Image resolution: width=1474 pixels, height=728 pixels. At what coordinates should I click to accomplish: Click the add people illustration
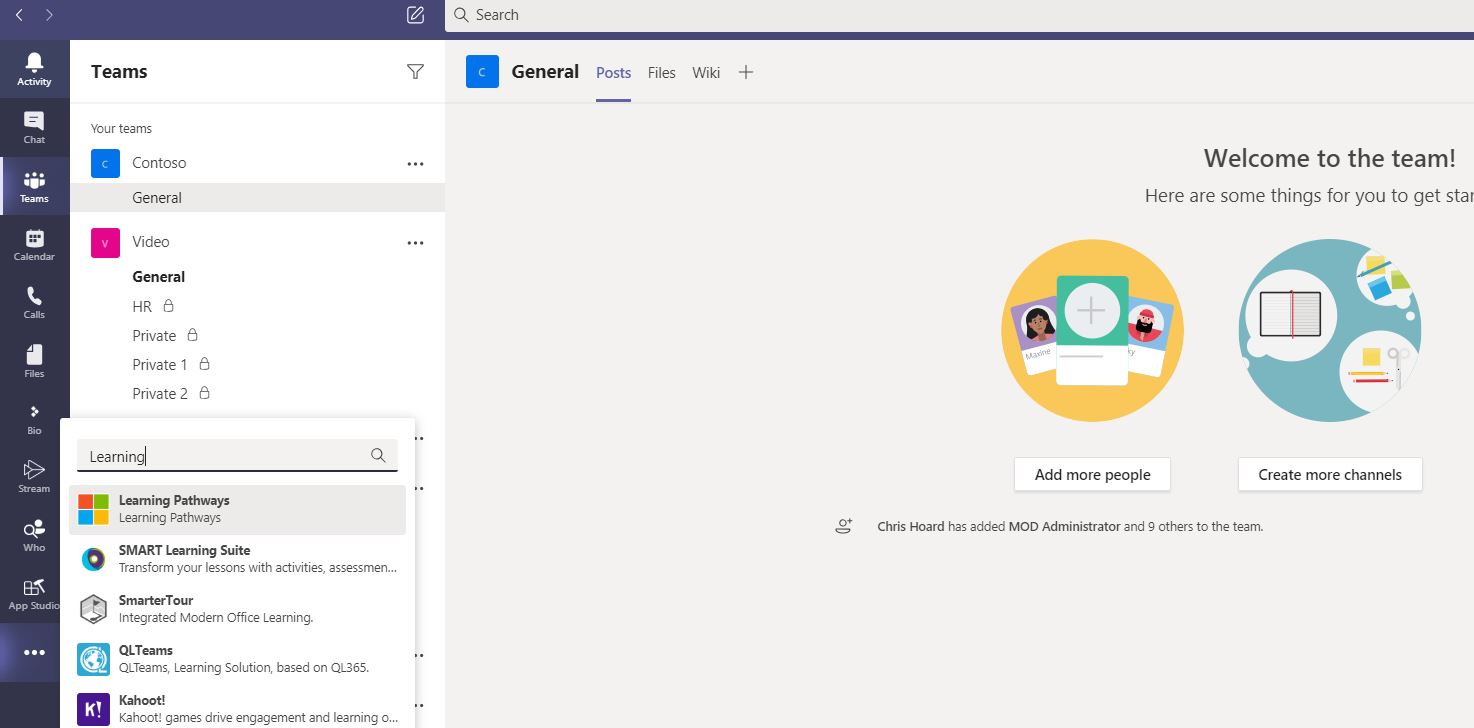[1092, 330]
